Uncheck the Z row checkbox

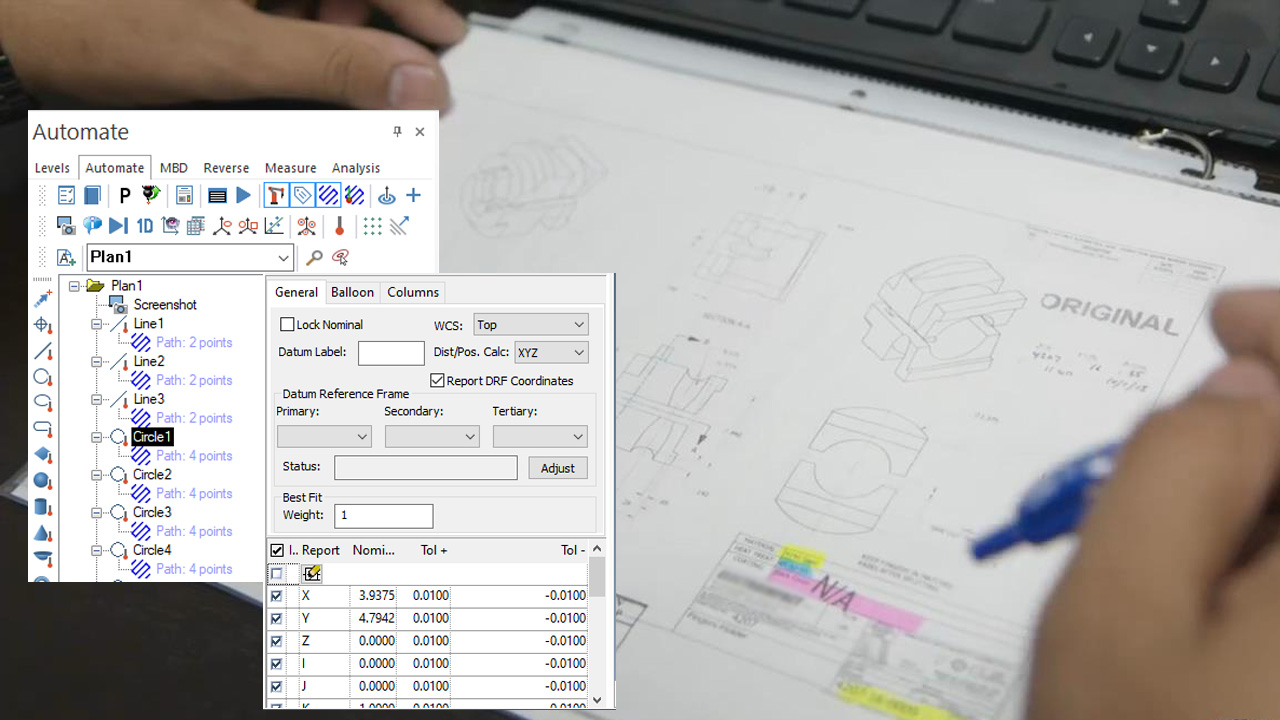click(x=277, y=641)
